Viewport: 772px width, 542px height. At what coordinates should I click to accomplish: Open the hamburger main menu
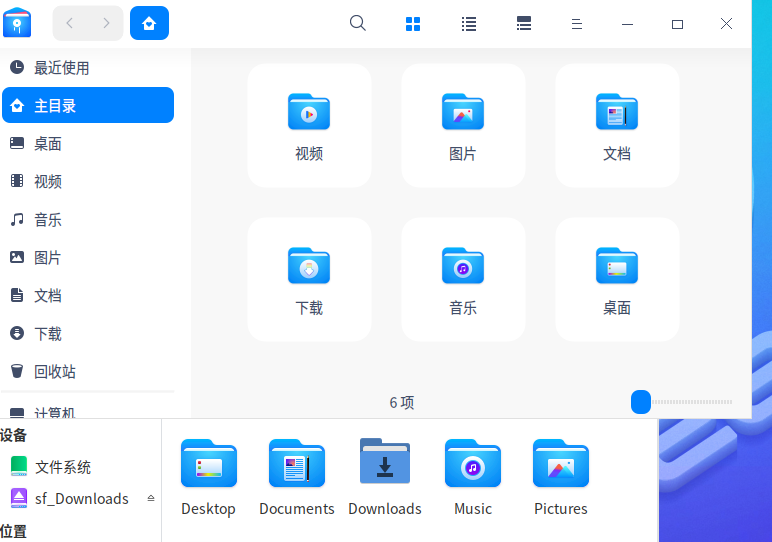tap(576, 24)
